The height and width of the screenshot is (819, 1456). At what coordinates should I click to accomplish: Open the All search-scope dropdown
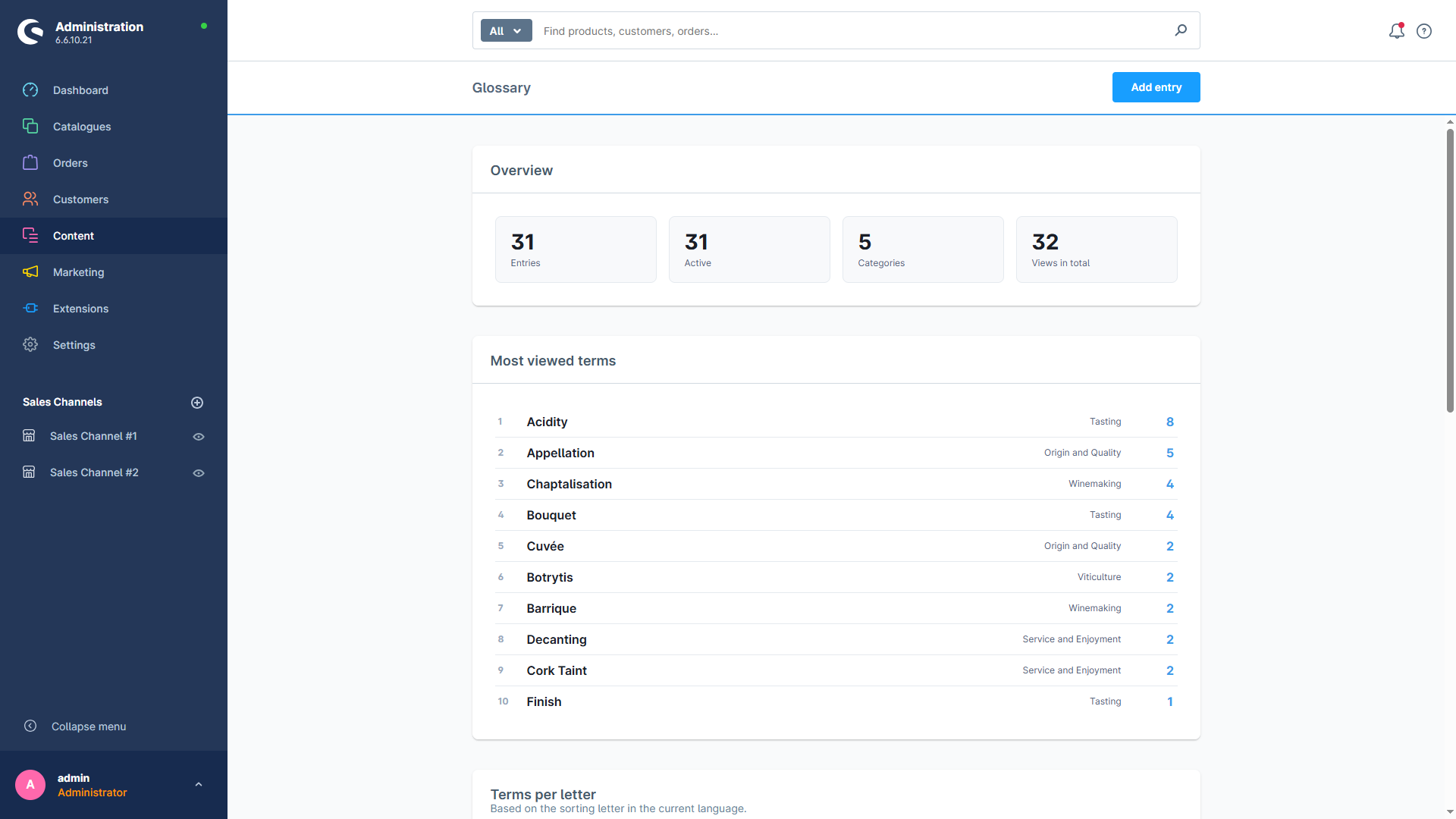[506, 31]
